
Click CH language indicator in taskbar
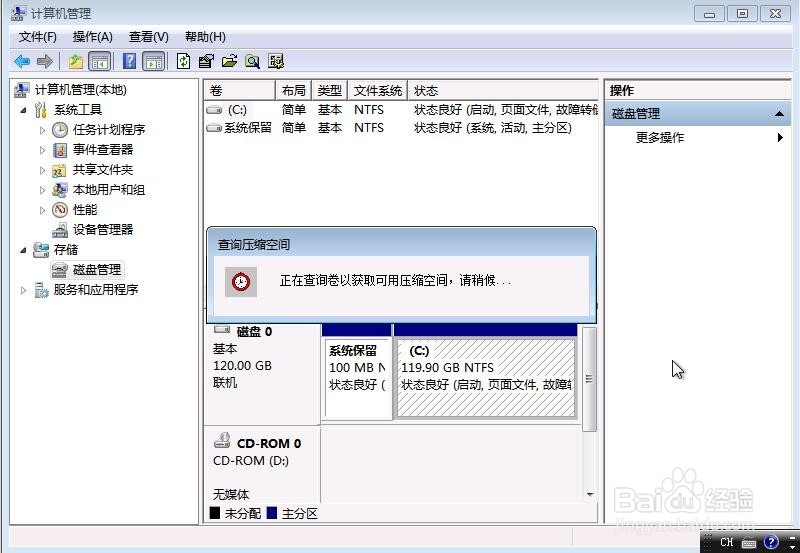(x=727, y=542)
